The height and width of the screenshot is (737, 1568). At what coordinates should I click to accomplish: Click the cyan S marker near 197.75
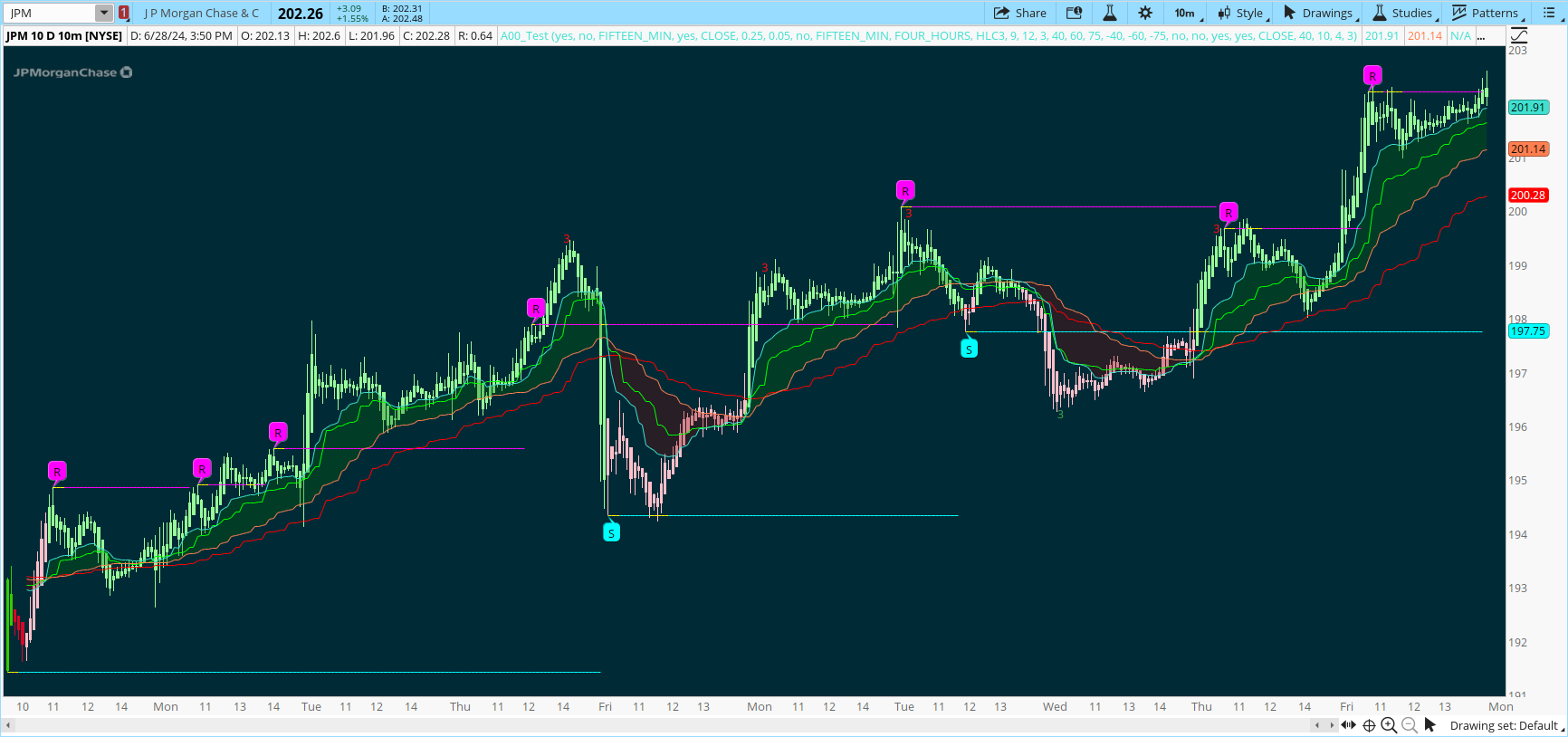click(x=969, y=349)
